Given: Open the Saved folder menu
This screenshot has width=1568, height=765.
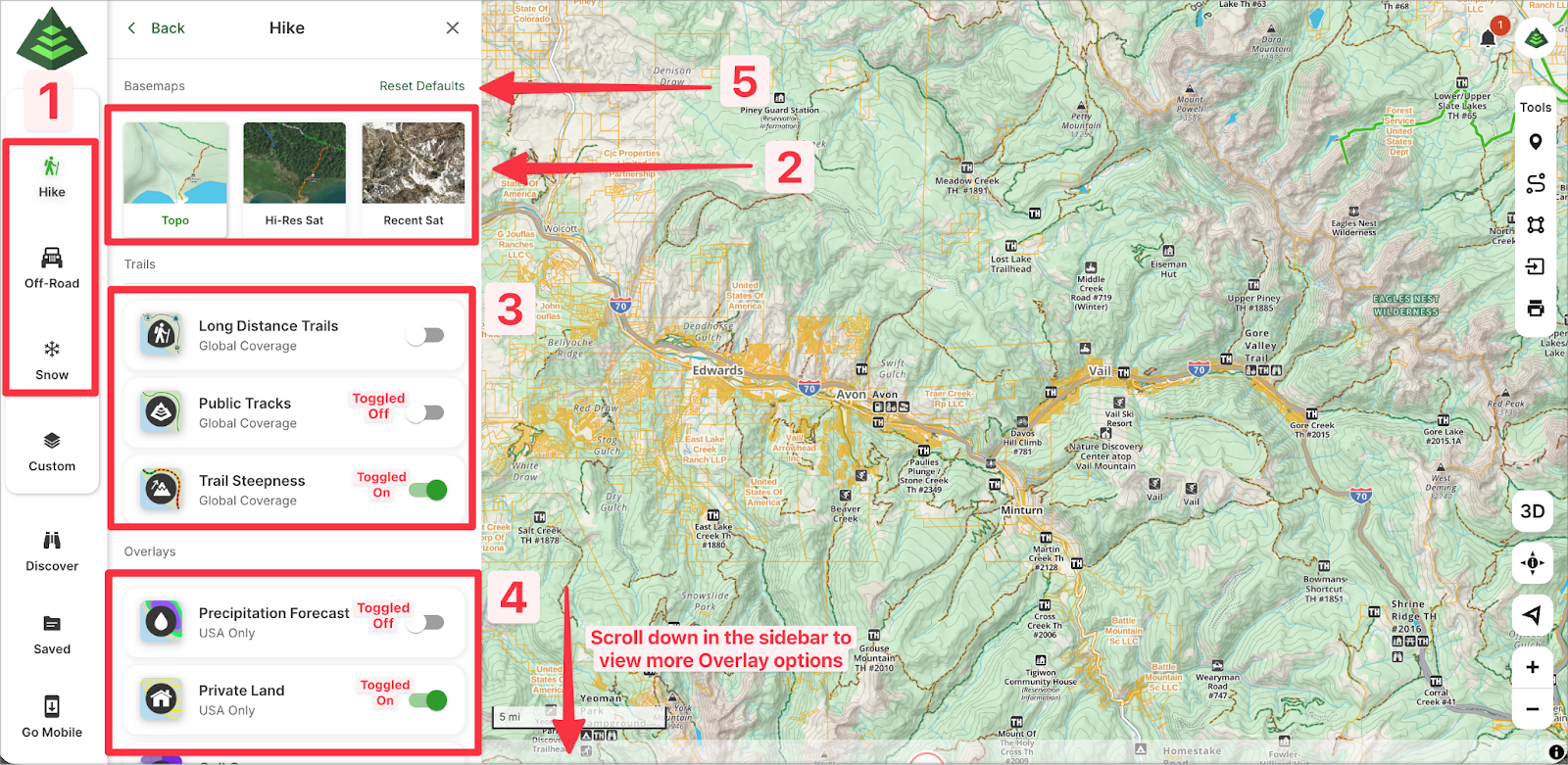Looking at the screenshot, I should 51,624.
